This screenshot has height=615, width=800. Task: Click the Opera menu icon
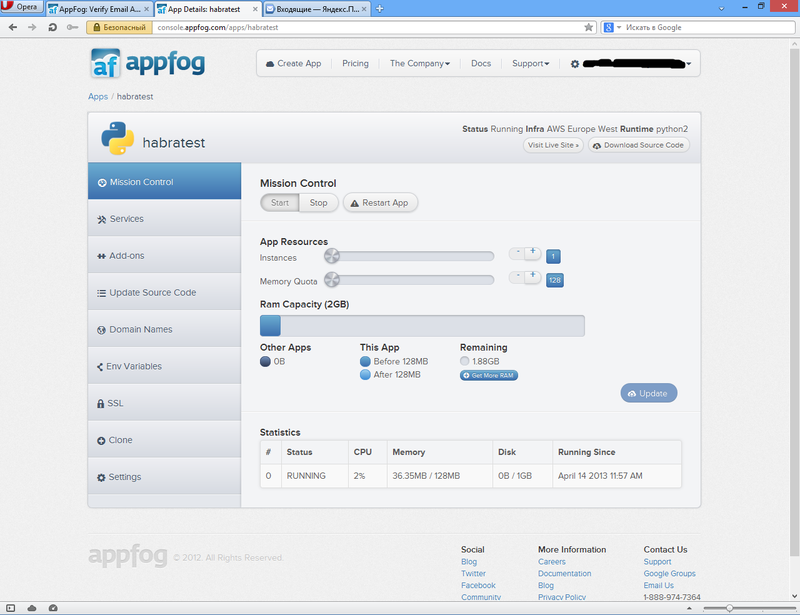[22, 7]
